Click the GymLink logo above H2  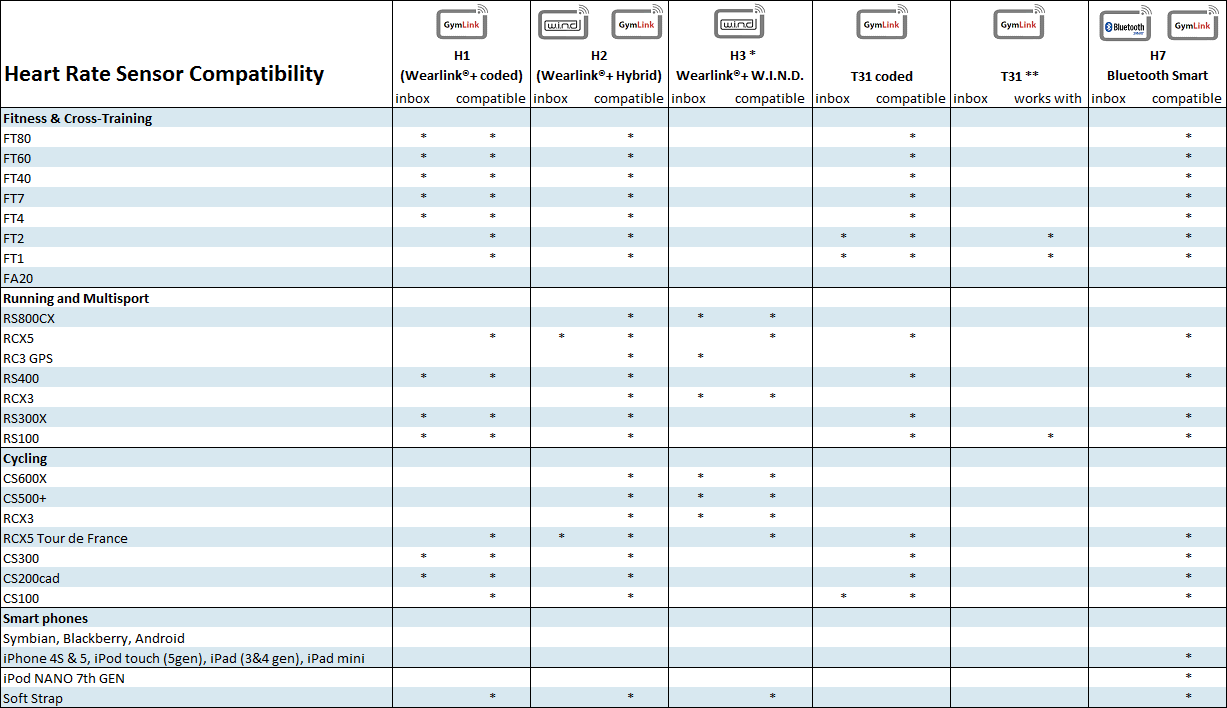coord(636,23)
